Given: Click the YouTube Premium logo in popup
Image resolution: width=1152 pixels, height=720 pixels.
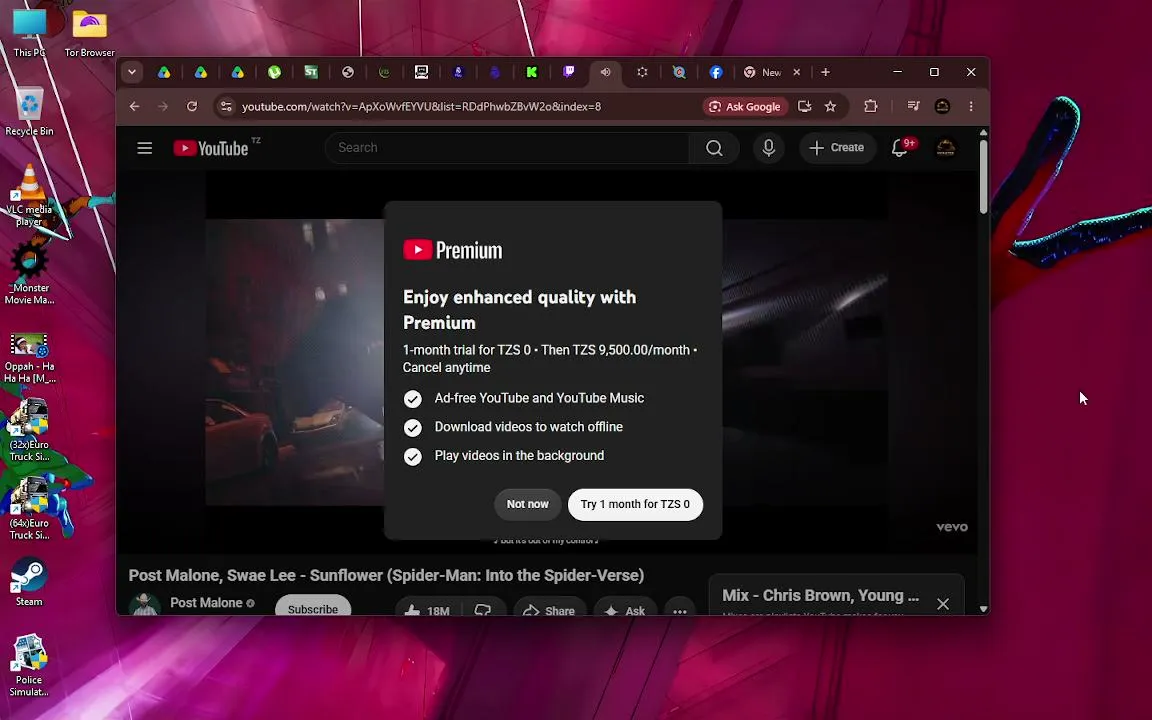Looking at the screenshot, I should tap(453, 250).
